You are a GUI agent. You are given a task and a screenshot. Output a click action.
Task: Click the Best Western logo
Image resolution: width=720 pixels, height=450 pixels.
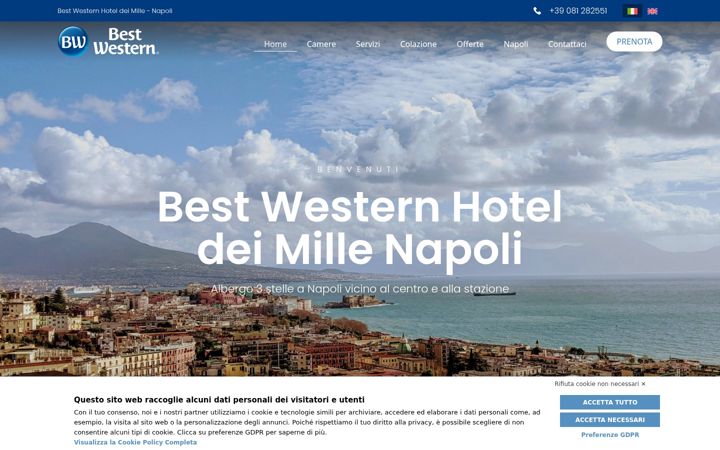[x=108, y=41]
